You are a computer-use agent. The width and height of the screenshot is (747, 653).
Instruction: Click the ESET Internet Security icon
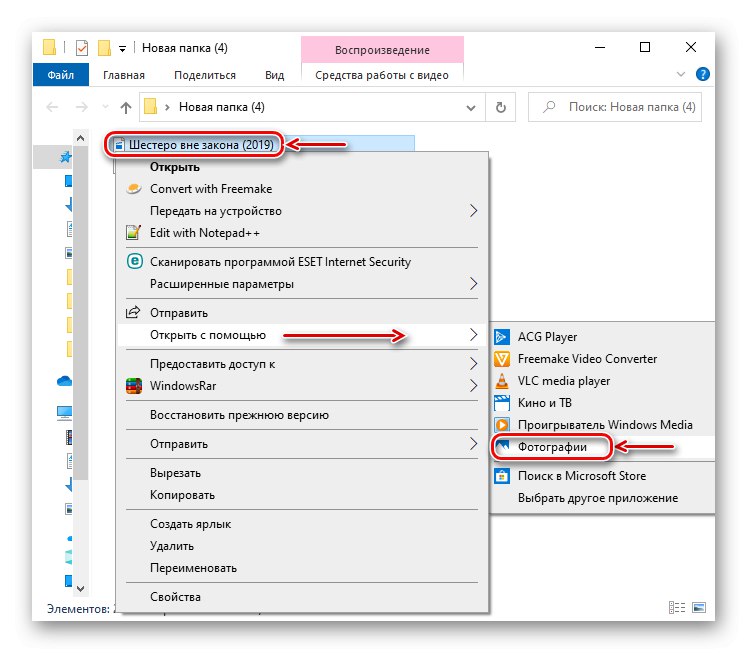click(x=134, y=261)
